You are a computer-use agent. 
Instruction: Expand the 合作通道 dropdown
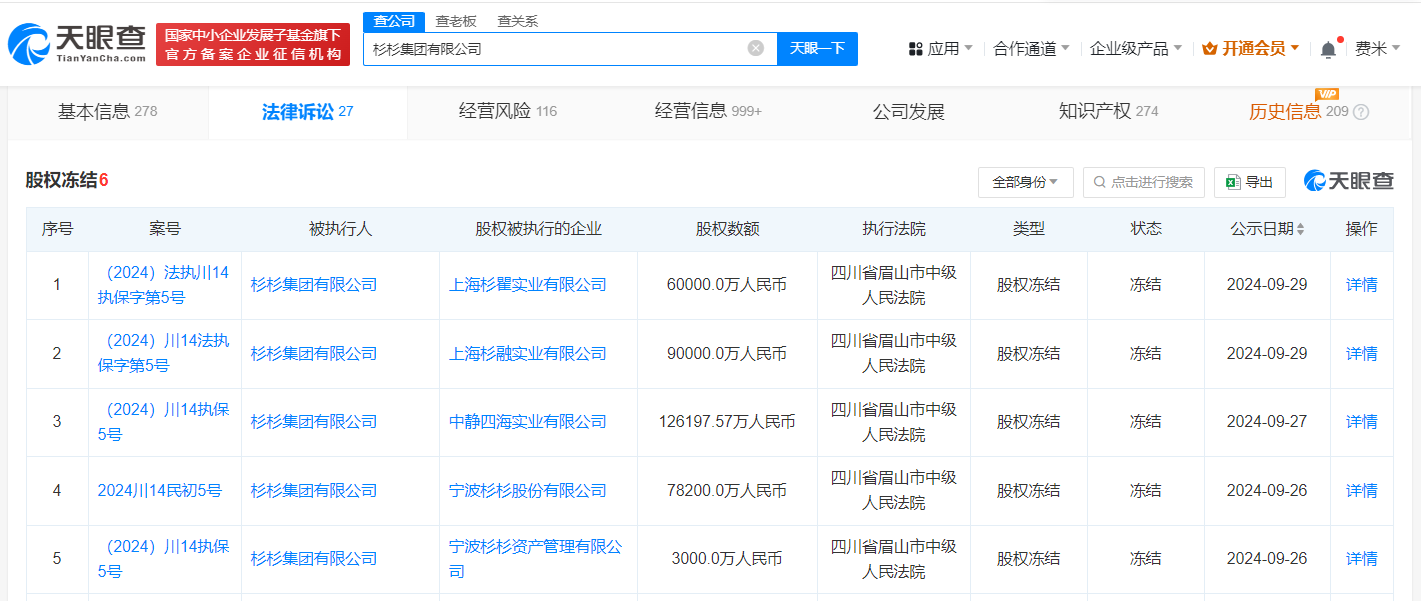pos(1031,48)
